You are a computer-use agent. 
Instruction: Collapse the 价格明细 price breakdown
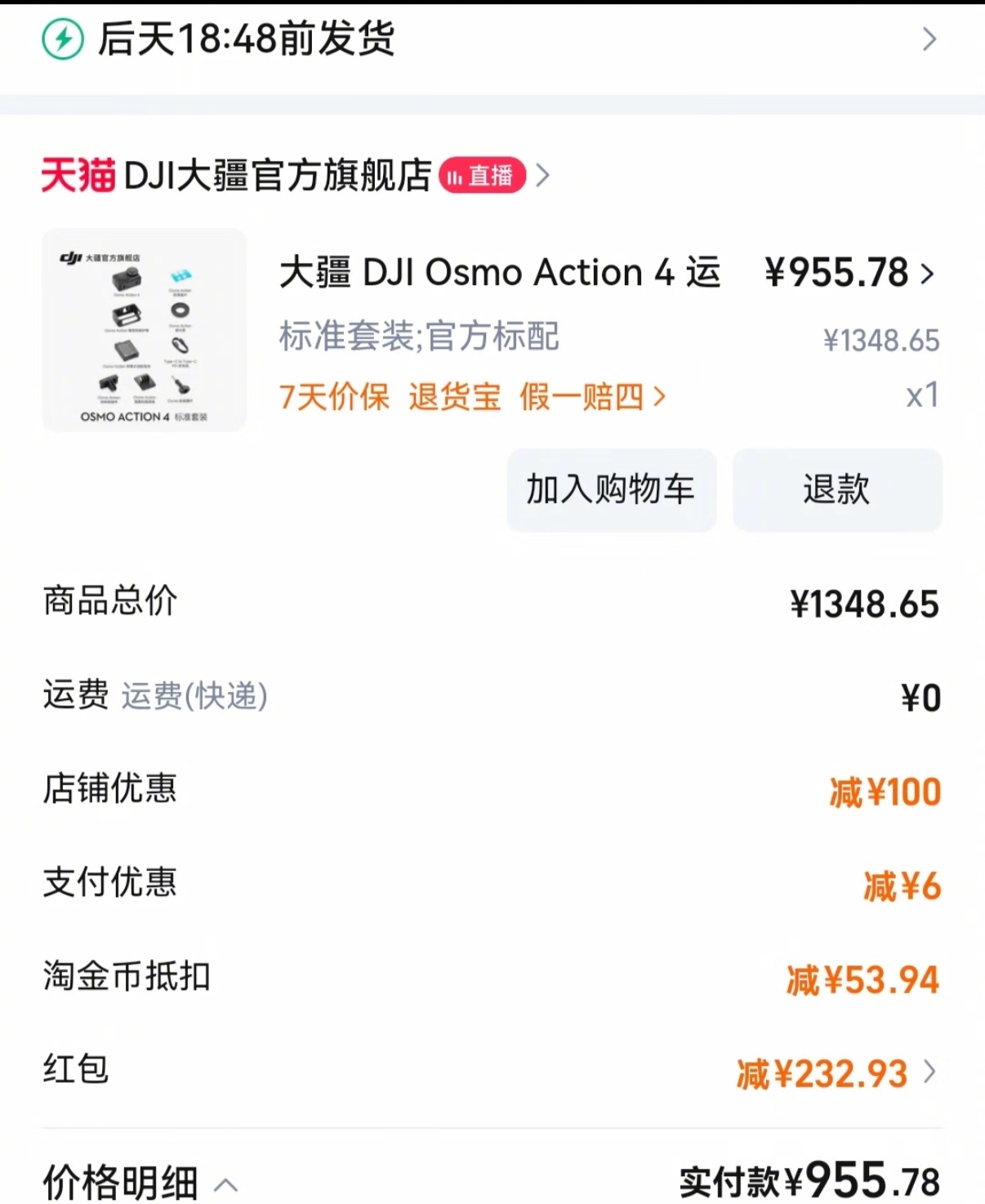point(226,1184)
